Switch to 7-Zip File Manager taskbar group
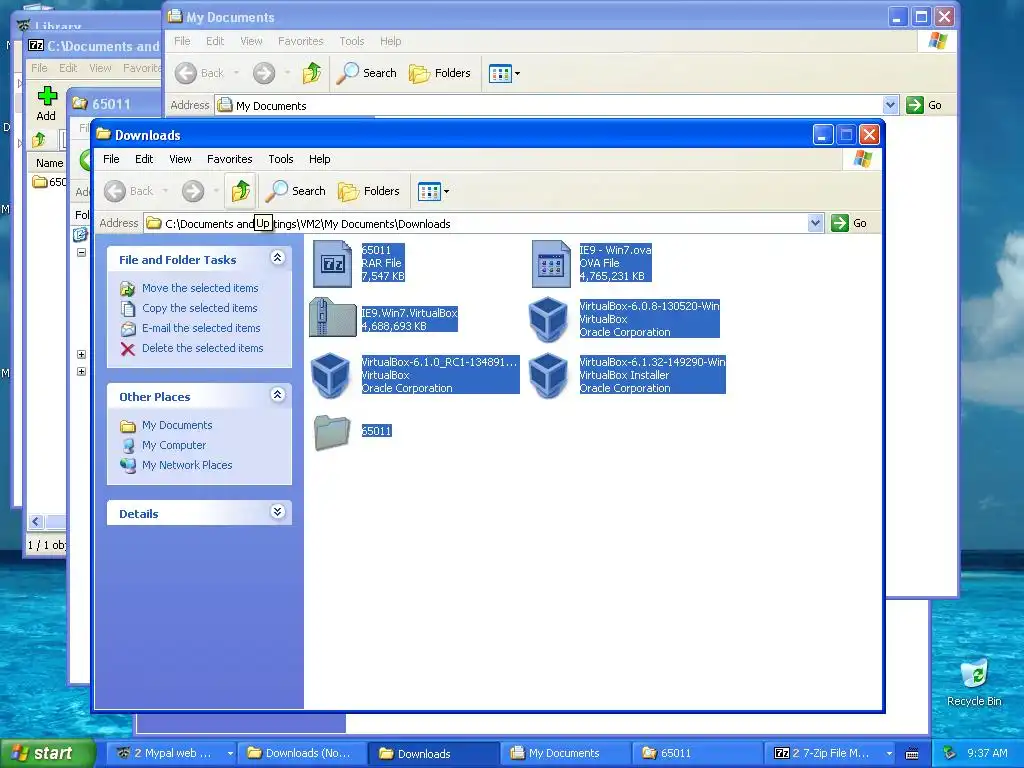 [x=831, y=753]
